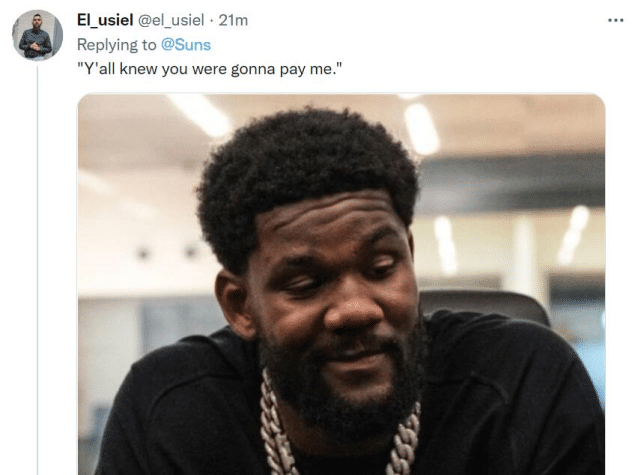
Task: Open El_usiel's profile avatar picture
Action: 37,36
